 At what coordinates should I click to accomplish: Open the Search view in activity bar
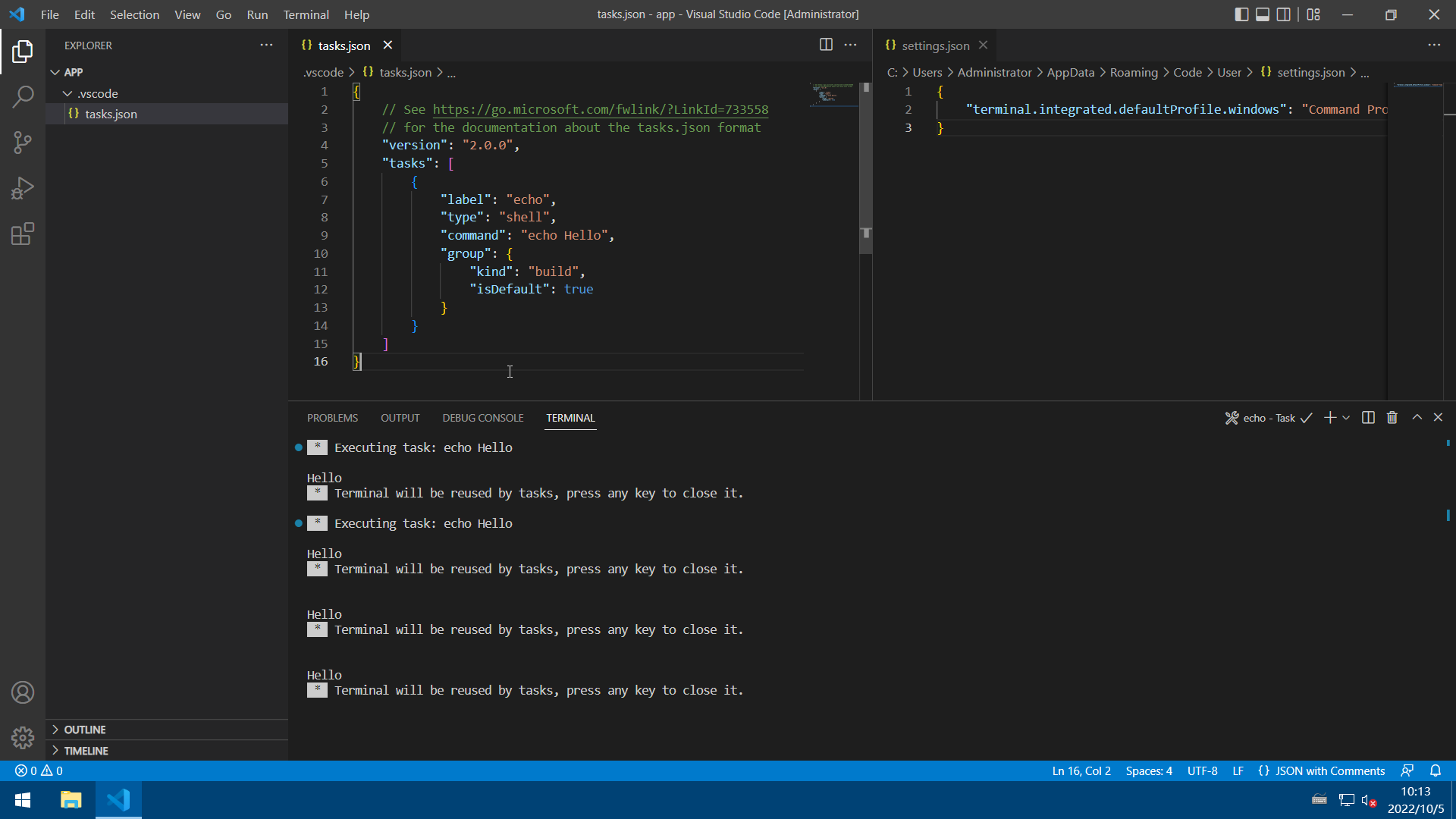(23, 97)
